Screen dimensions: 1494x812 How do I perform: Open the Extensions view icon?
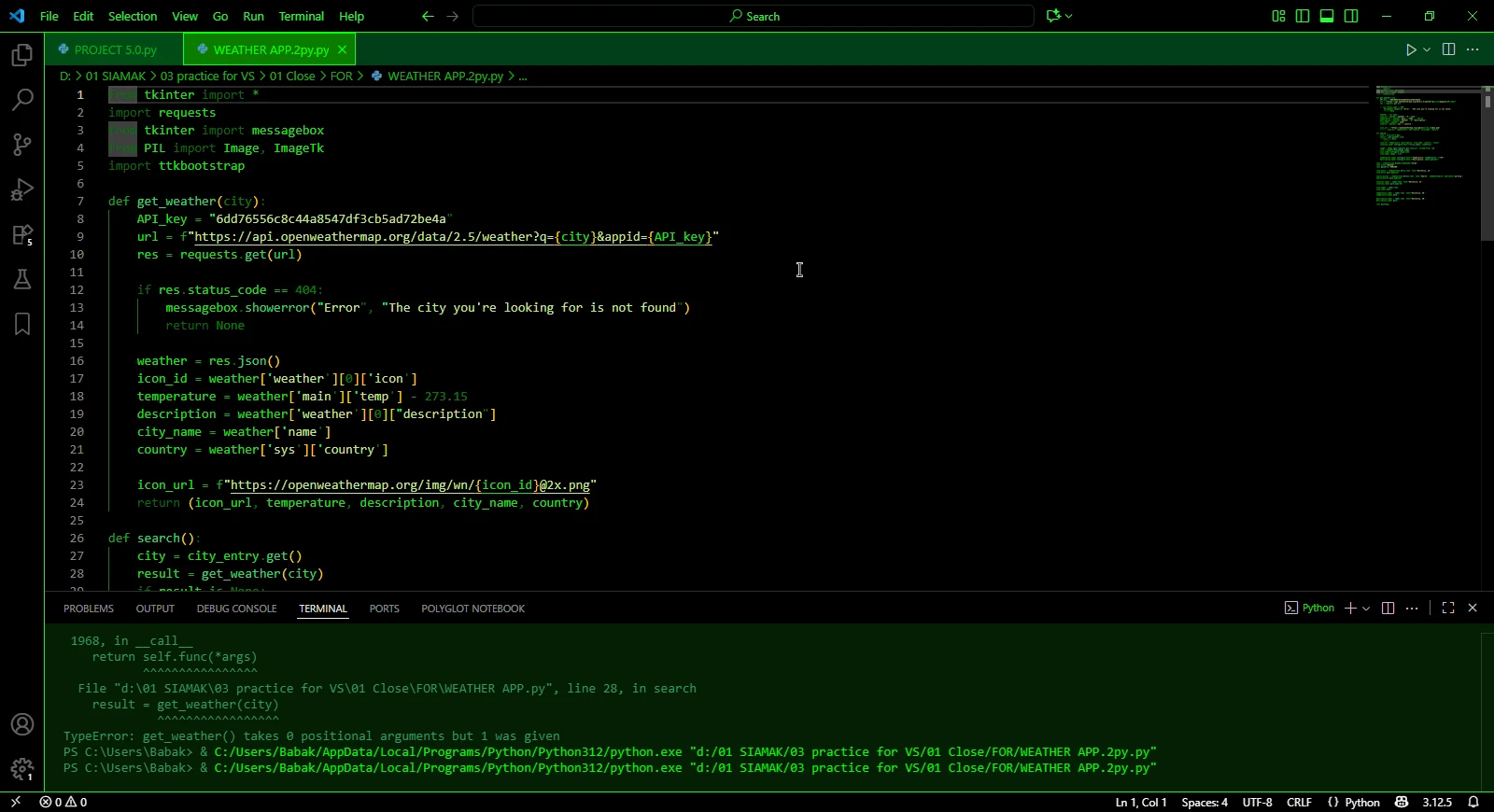[x=22, y=234]
